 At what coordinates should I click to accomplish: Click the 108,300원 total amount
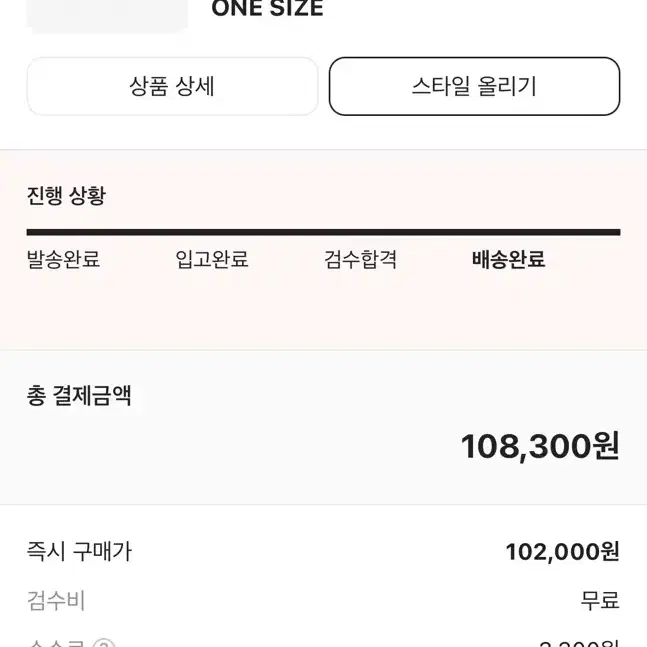coord(540,446)
